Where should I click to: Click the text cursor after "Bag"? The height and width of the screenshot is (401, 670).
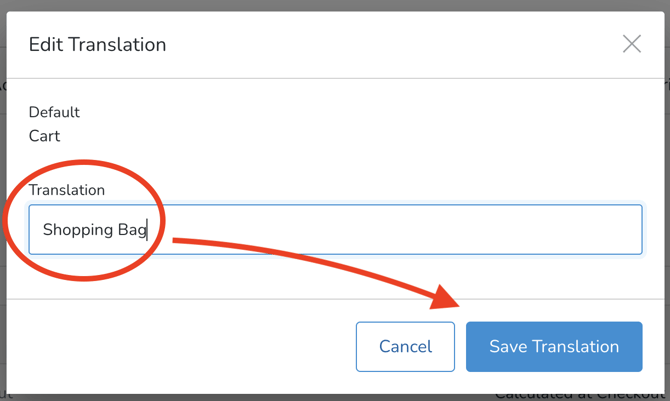[x=148, y=230]
